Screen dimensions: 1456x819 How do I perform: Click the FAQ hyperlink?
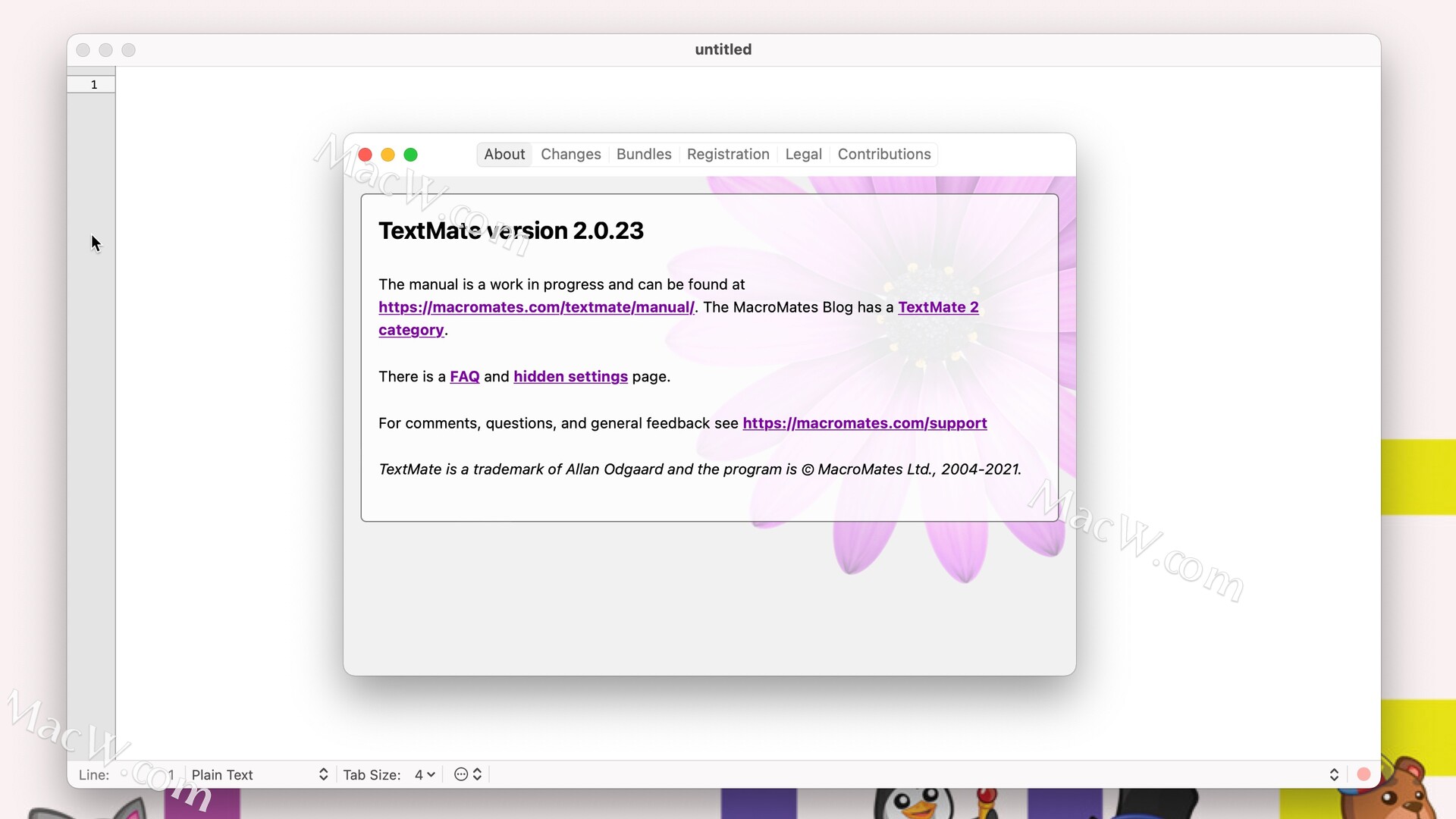coord(464,376)
